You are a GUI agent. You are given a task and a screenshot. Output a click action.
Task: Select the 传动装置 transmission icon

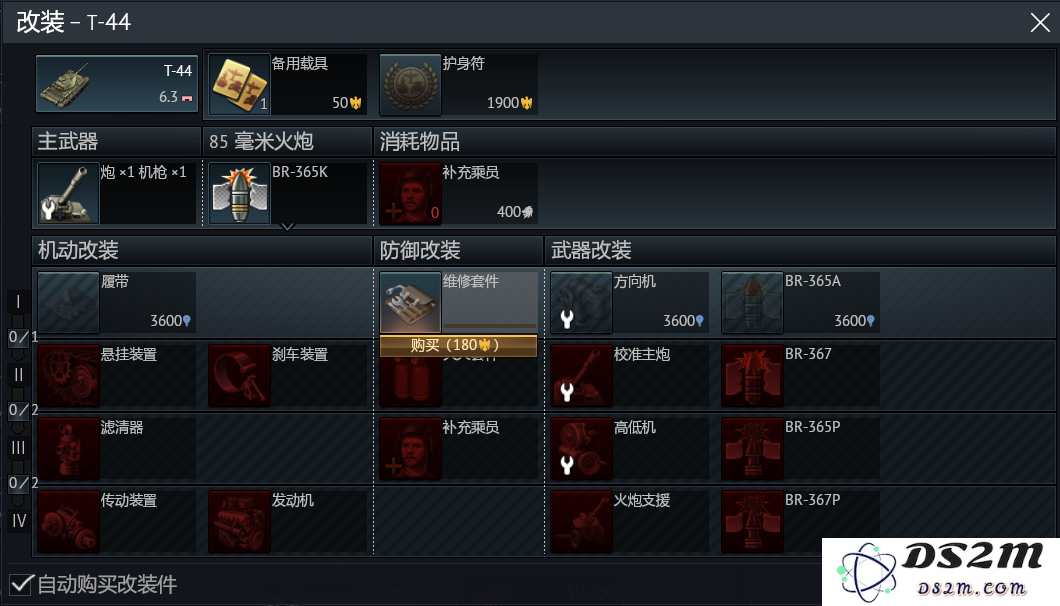coord(68,522)
